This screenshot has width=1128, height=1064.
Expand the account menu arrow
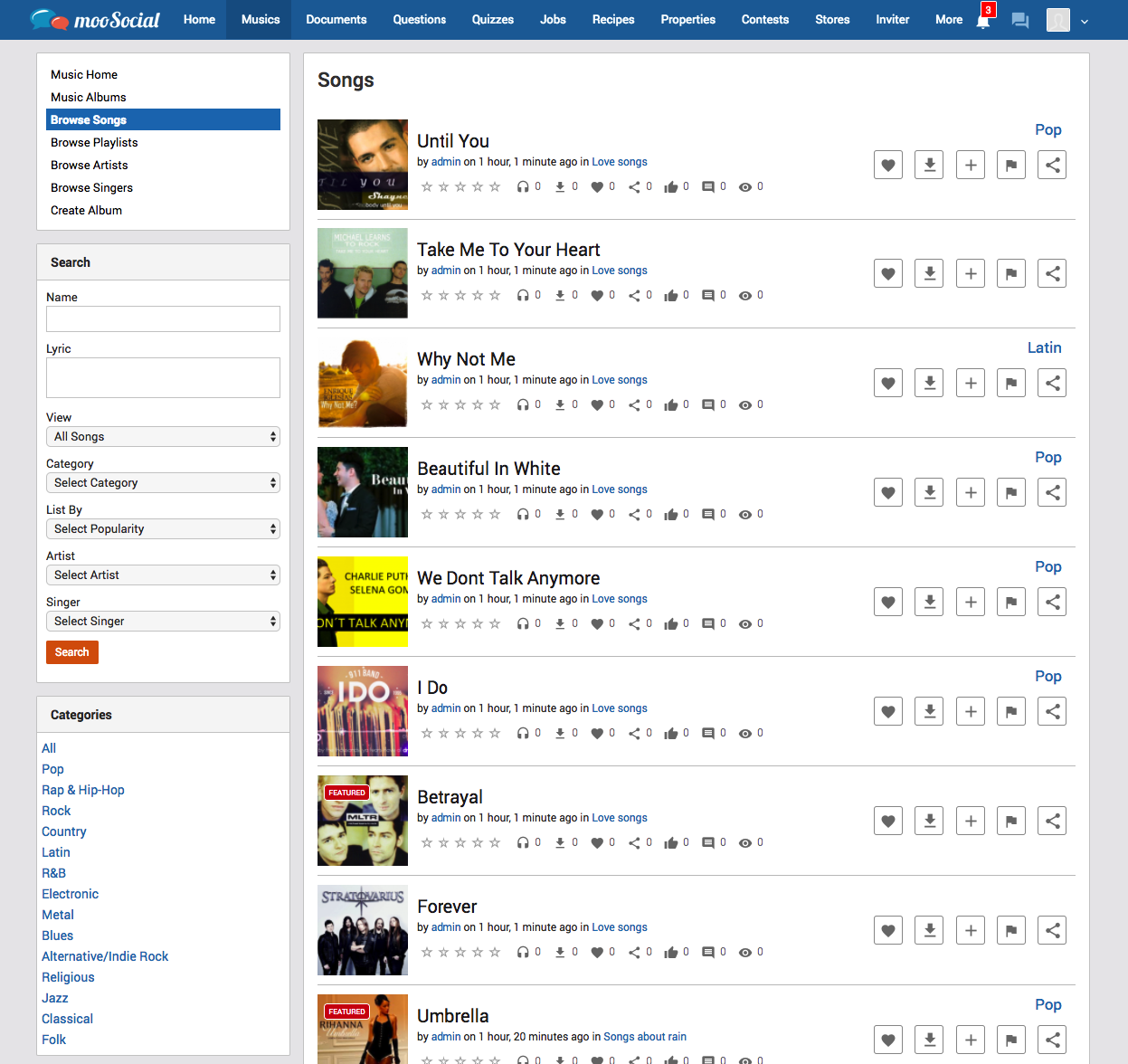click(1085, 21)
